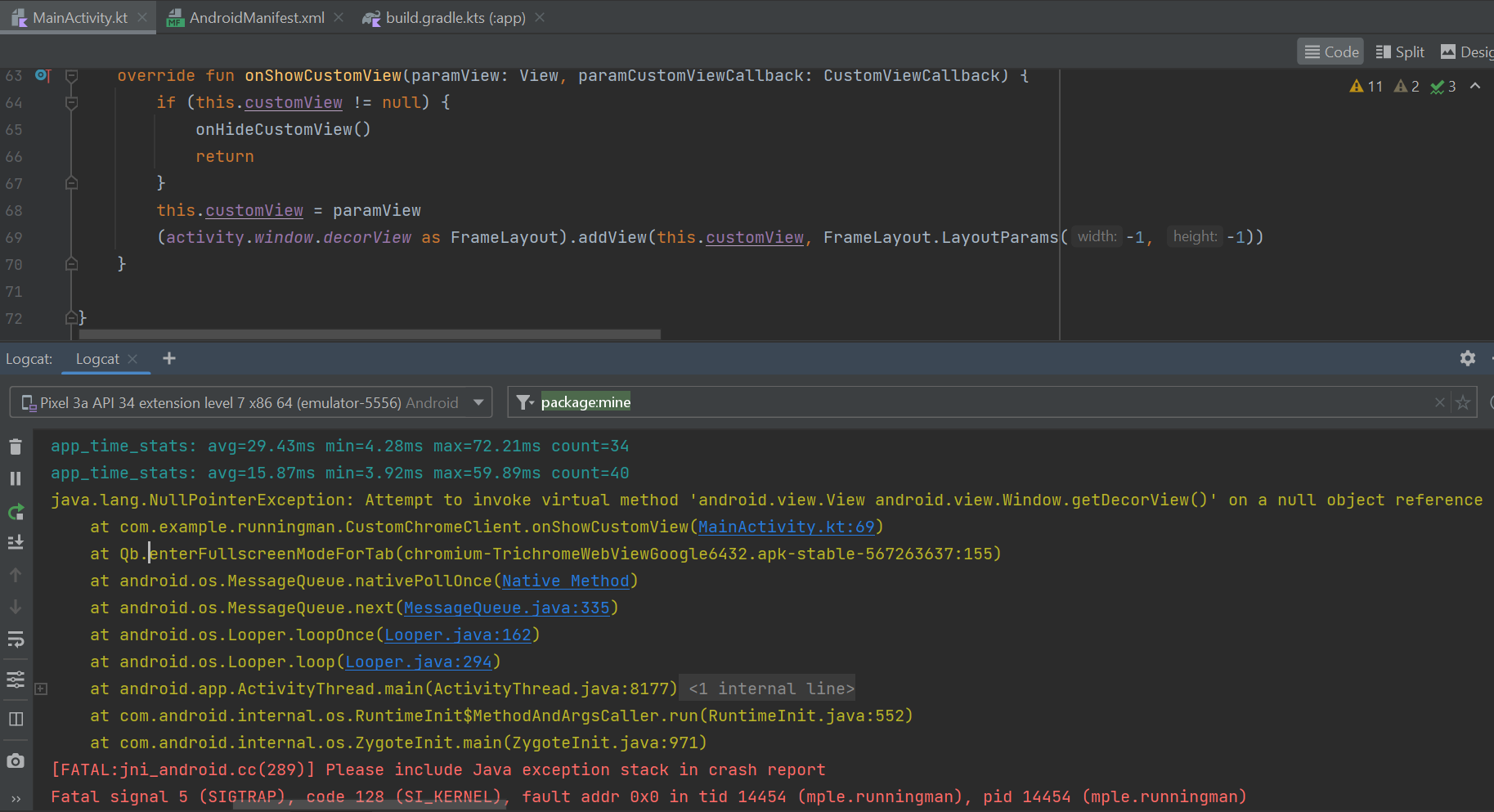Click override gutter icon on line 63
1494x812 pixels.
(x=43, y=75)
